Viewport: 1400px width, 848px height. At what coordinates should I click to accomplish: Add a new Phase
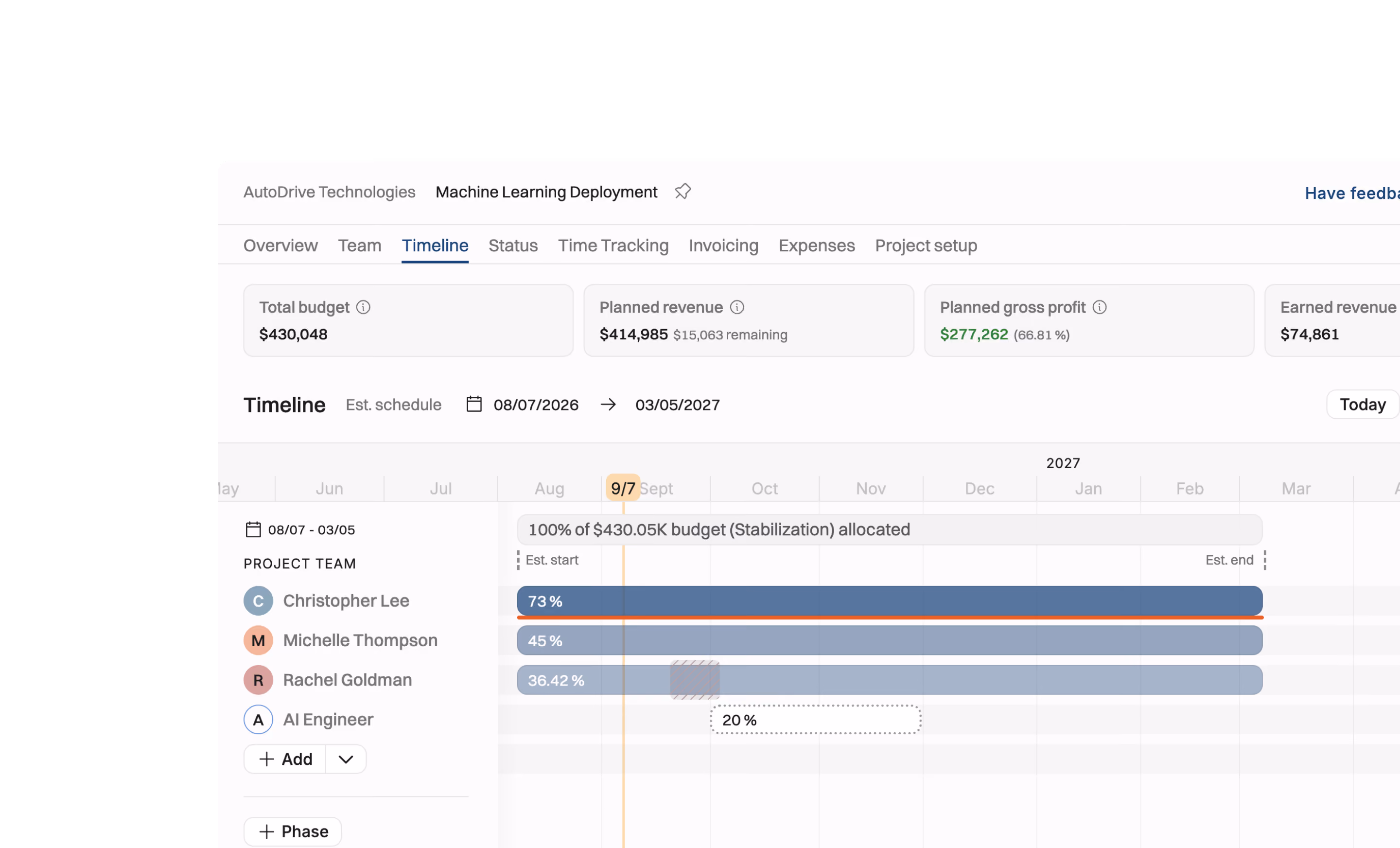point(293,831)
